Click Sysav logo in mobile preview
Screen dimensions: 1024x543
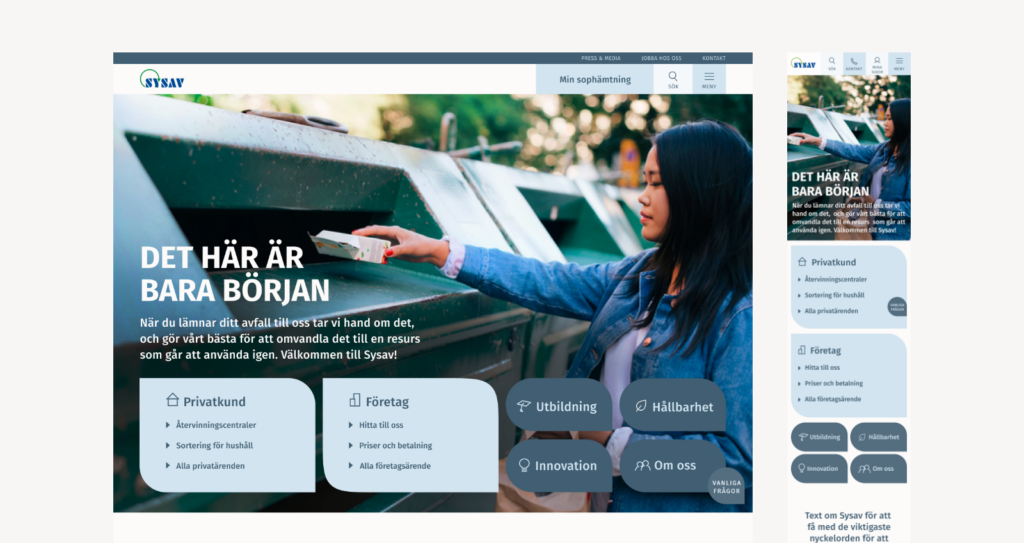click(x=804, y=64)
